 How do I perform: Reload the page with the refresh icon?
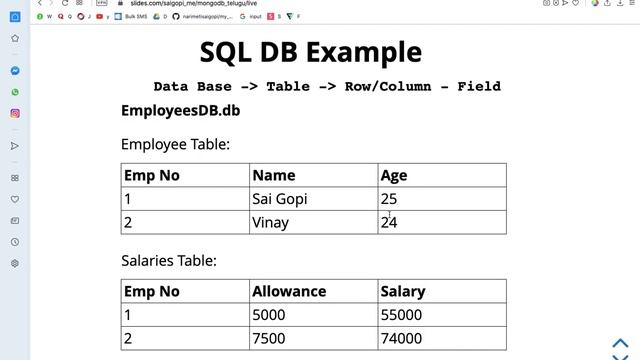[65, 3]
